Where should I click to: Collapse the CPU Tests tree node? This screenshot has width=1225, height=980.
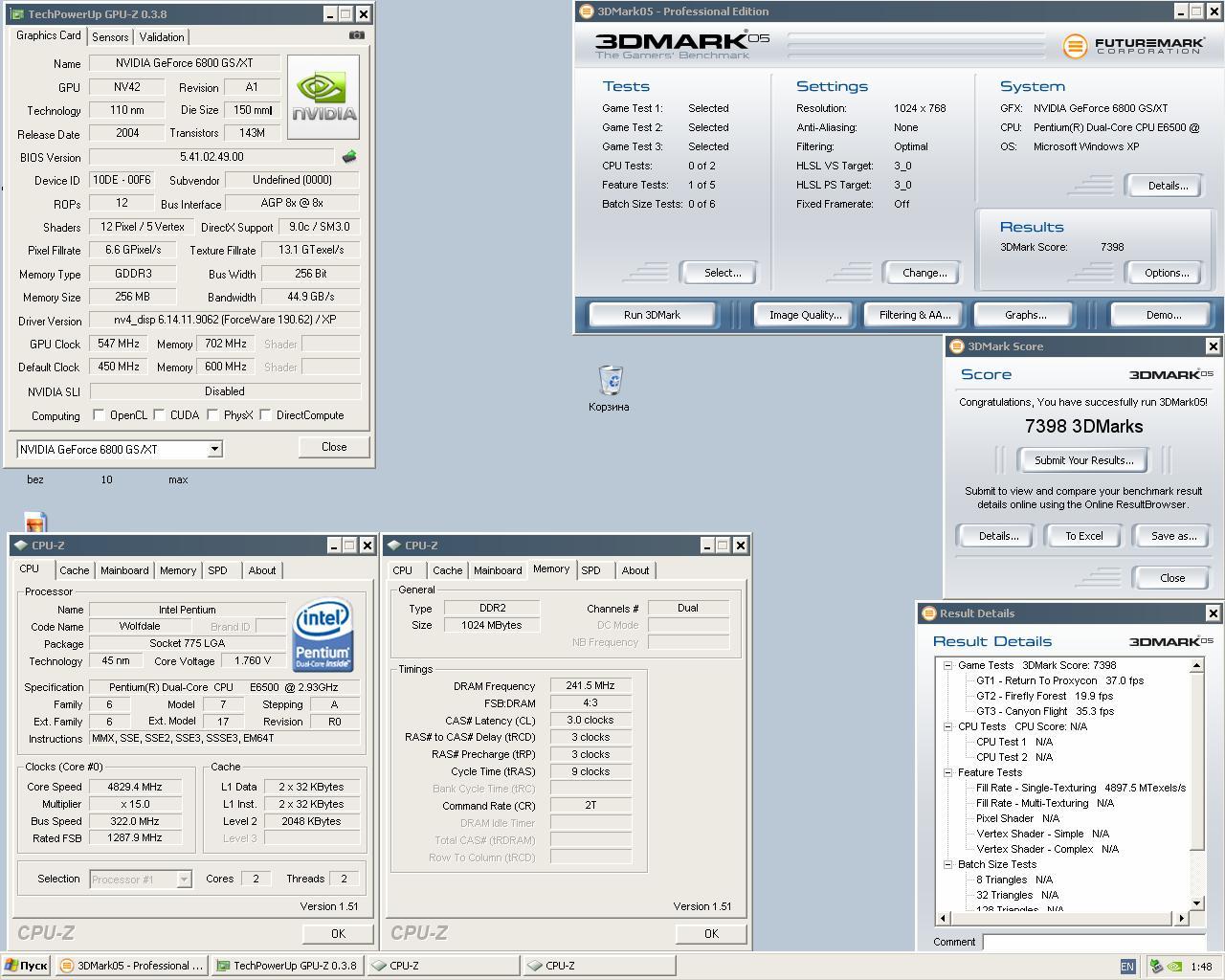[x=947, y=726]
